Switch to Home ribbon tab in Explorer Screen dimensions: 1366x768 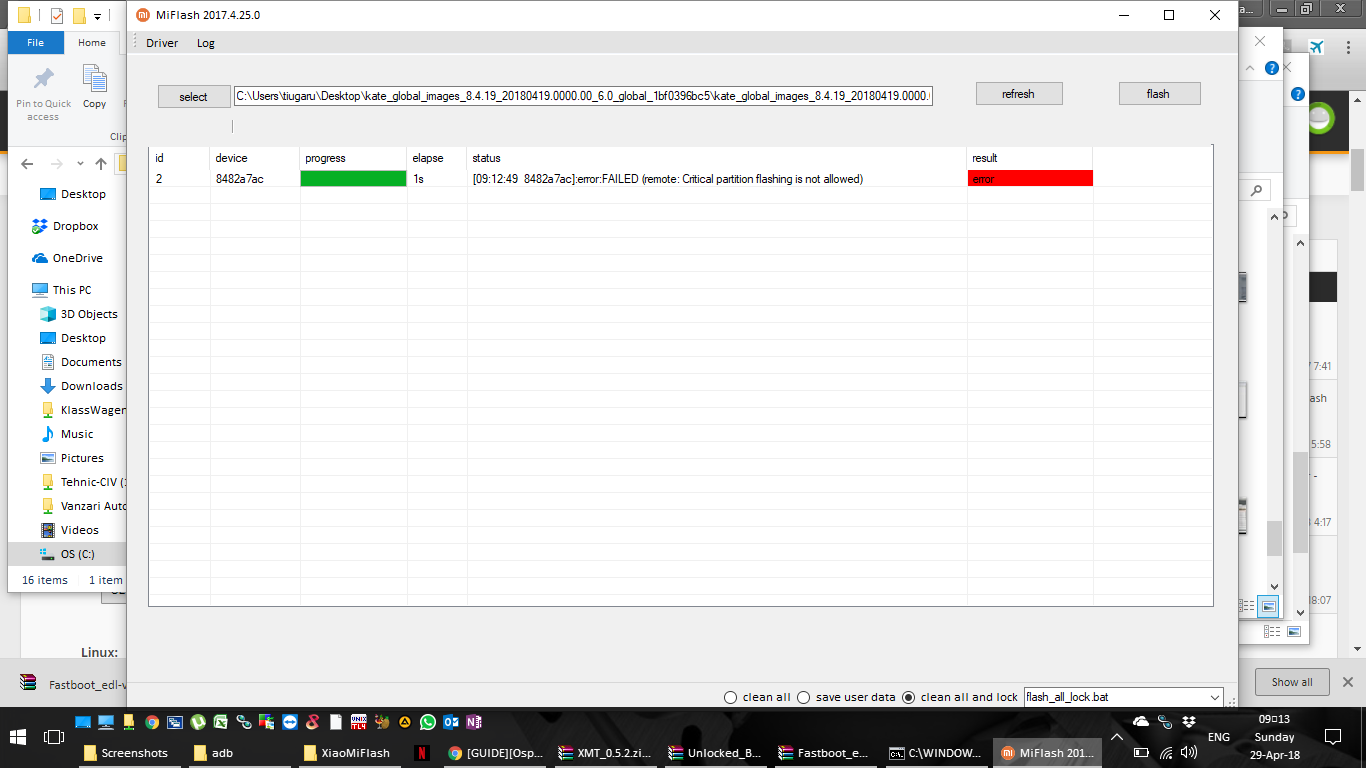92,43
